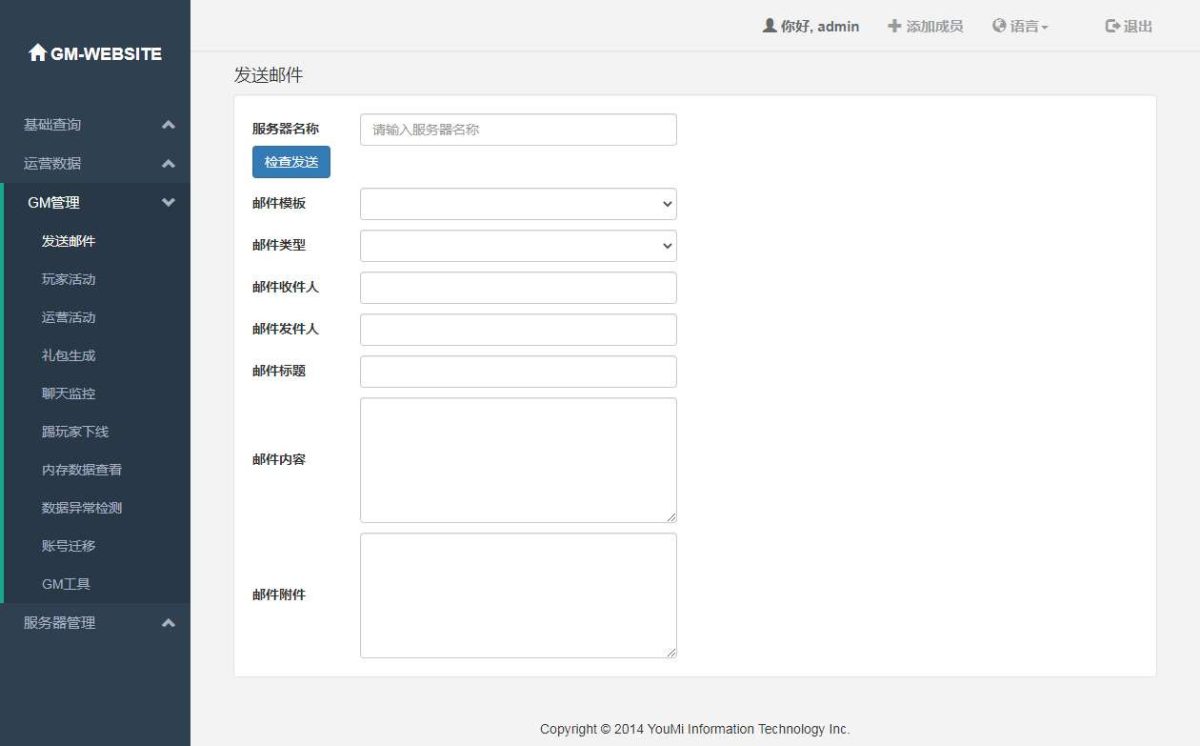This screenshot has width=1200, height=746.
Task: Click the GM-WEBSITE brand link
Action: [x=95, y=54]
